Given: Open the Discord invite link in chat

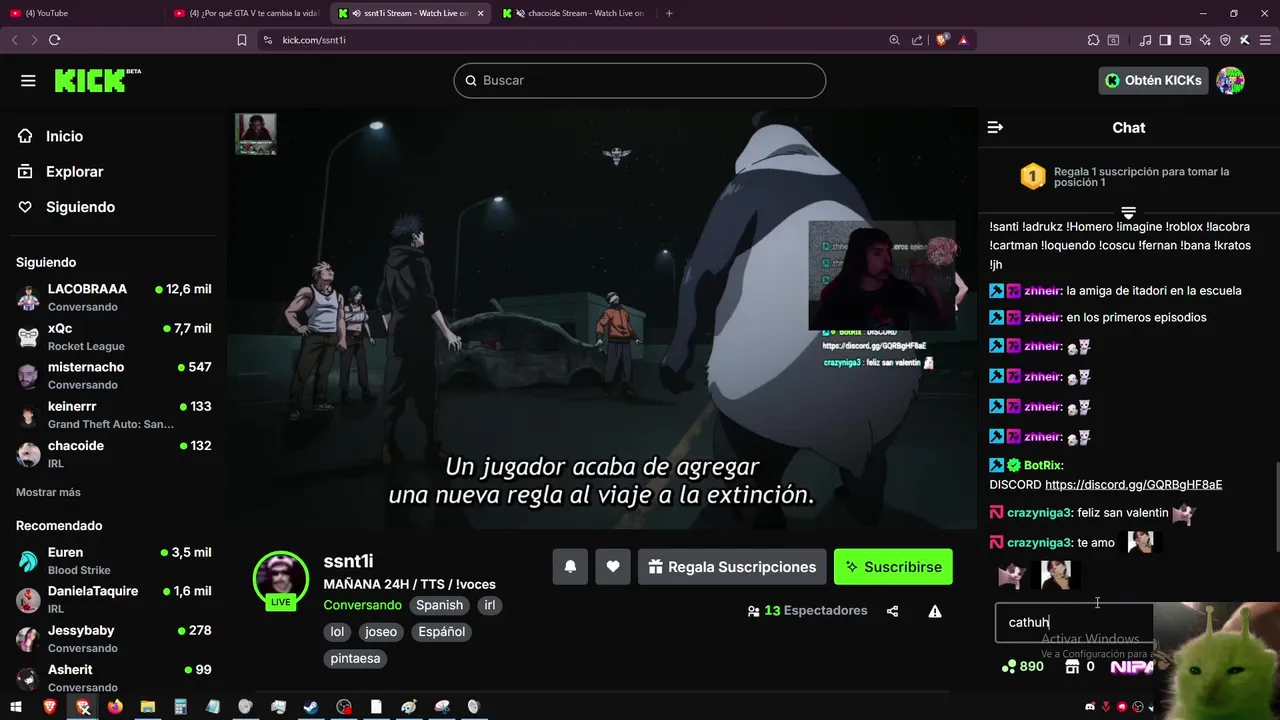Looking at the screenshot, I should click(1133, 485).
